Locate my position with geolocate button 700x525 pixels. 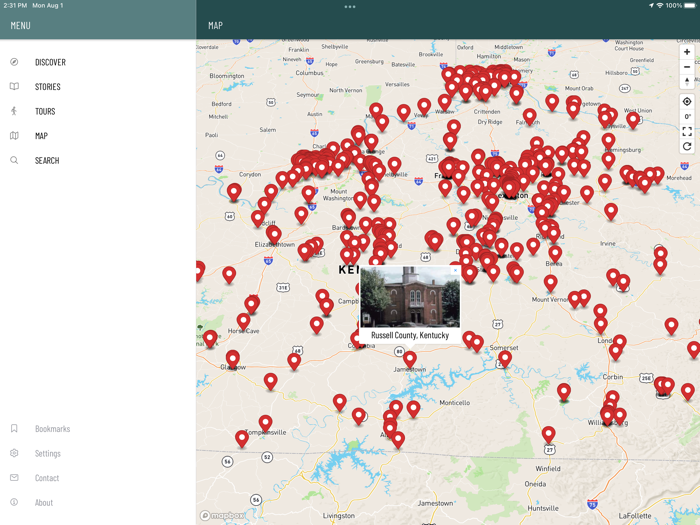pos(687,101)
